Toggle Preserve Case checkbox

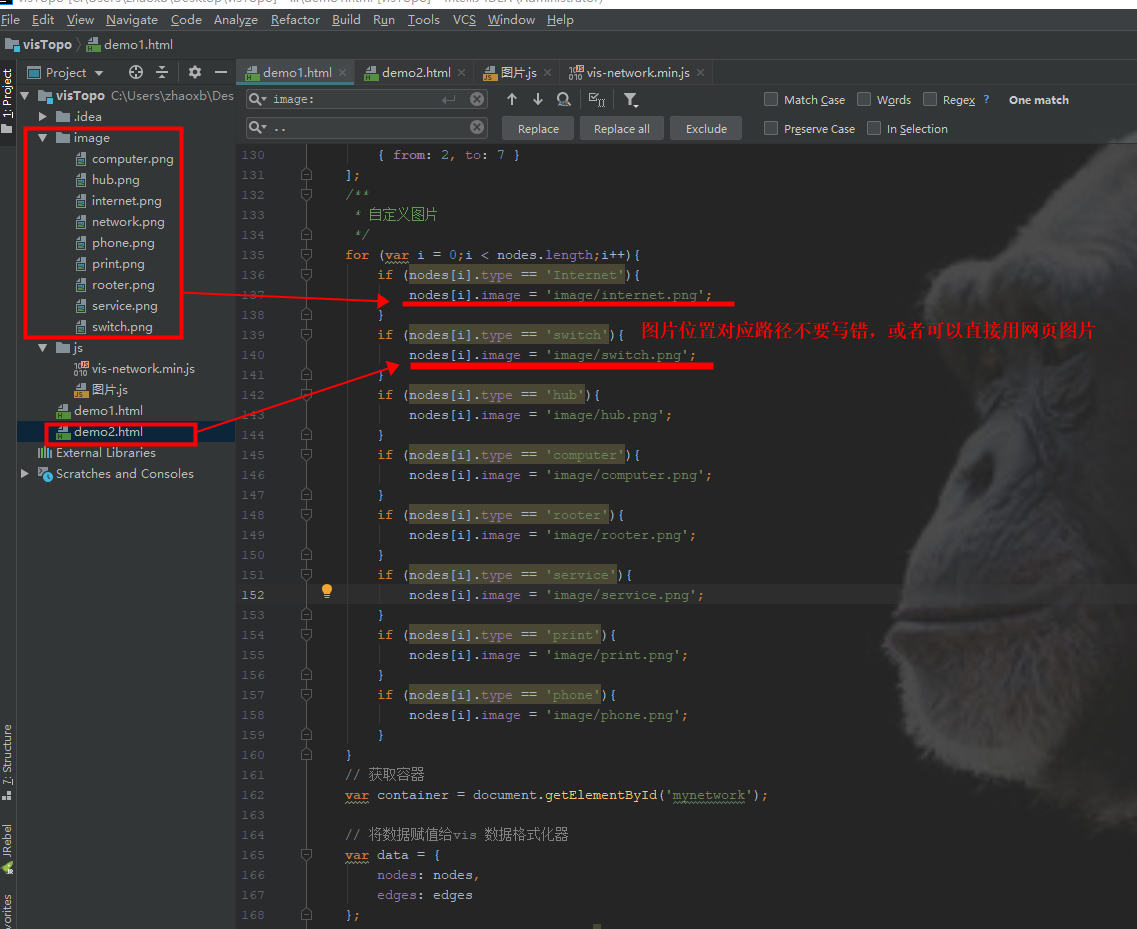click(x=771, y=128)
